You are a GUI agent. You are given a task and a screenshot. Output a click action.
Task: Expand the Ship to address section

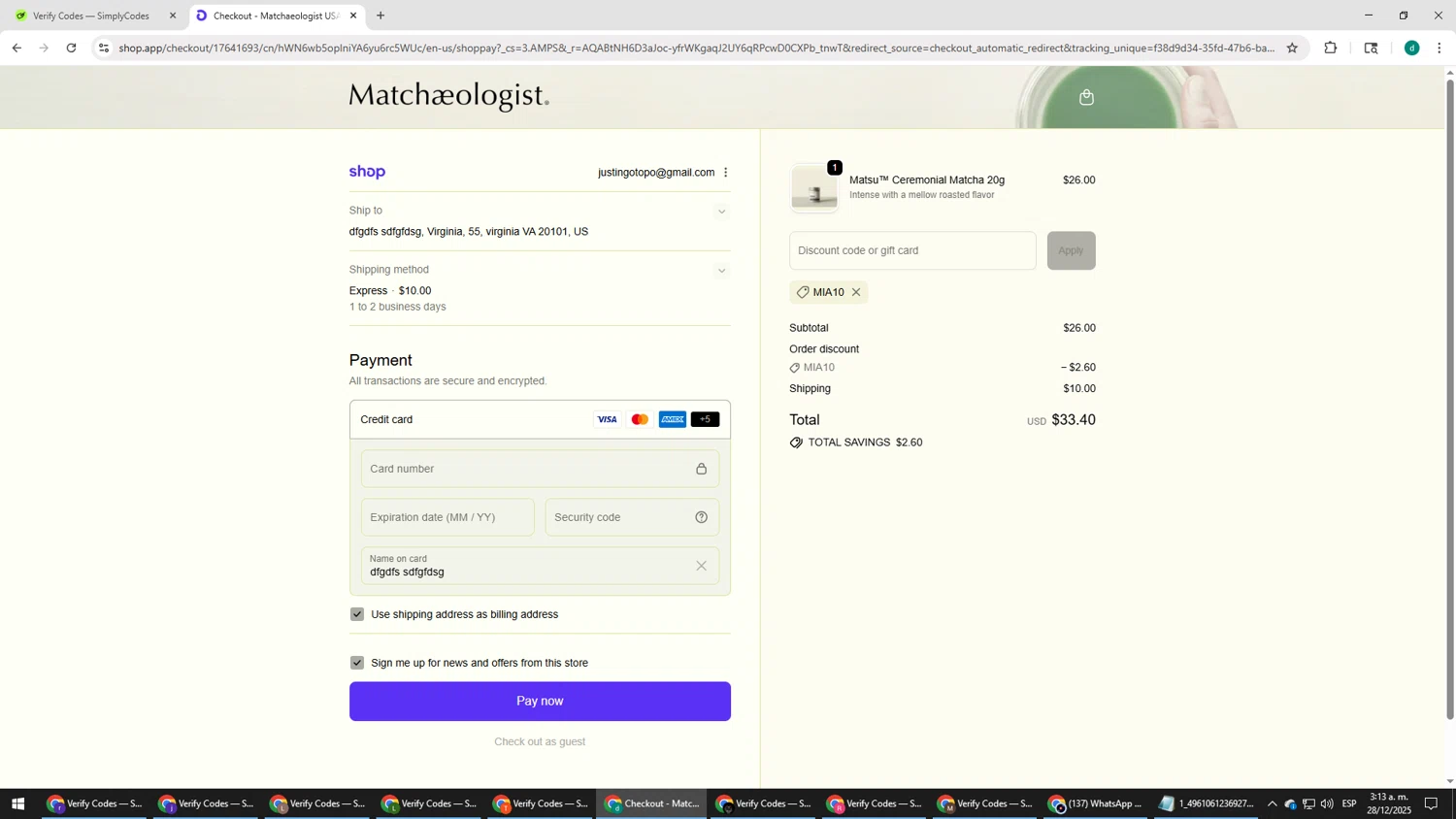tap(721, 212)
